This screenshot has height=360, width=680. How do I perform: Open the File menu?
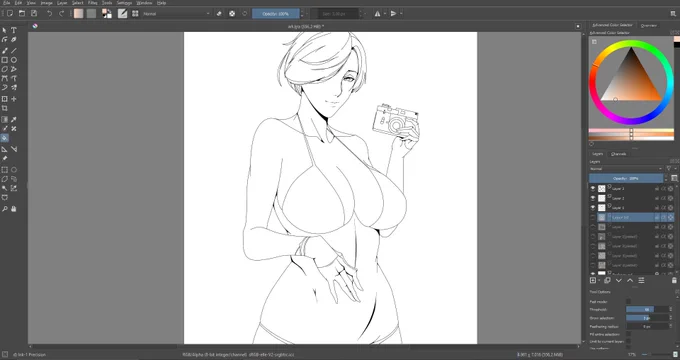(7, 3)
